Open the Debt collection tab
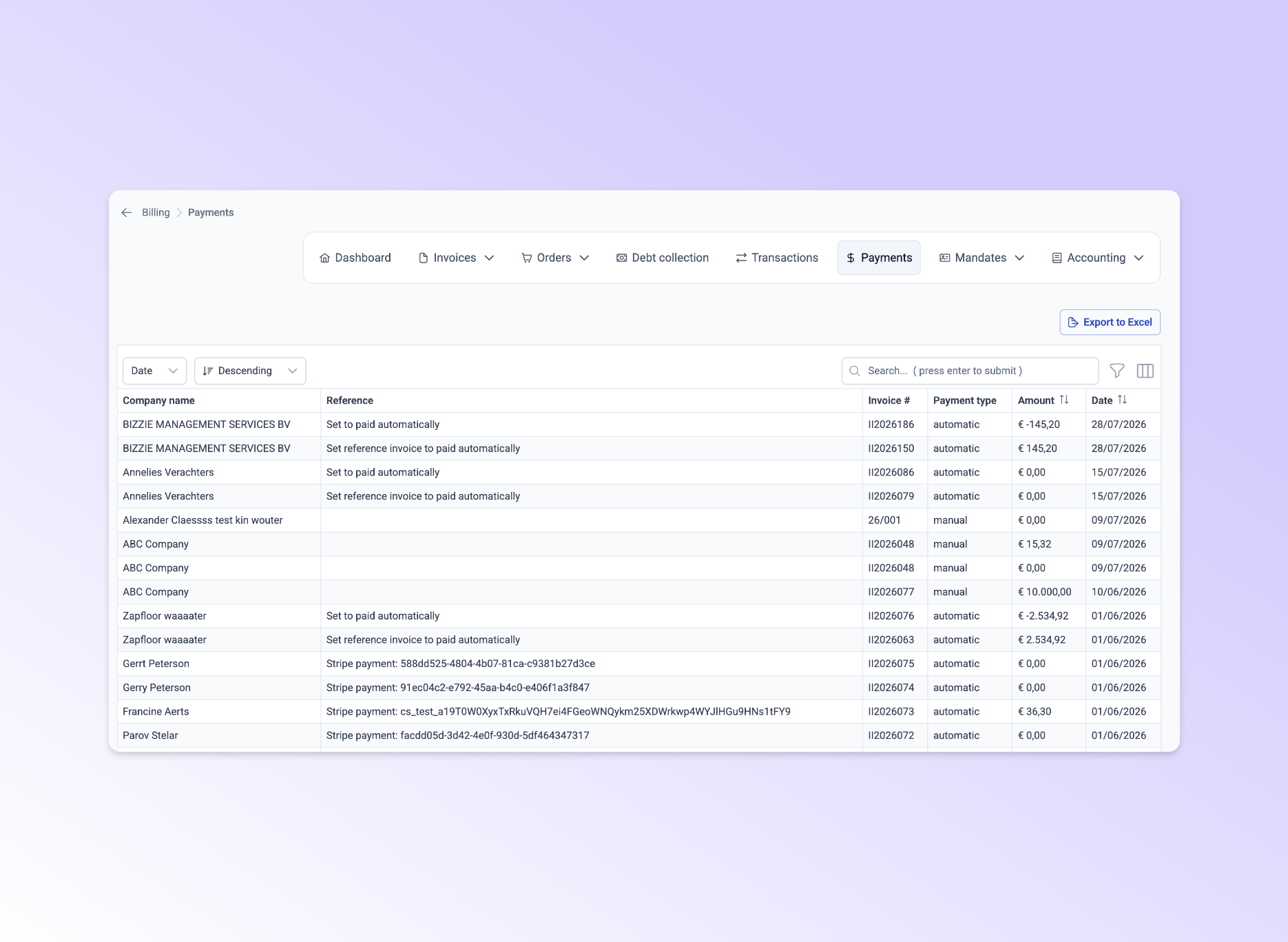1288x942 pixels. (x=663, y=258)
